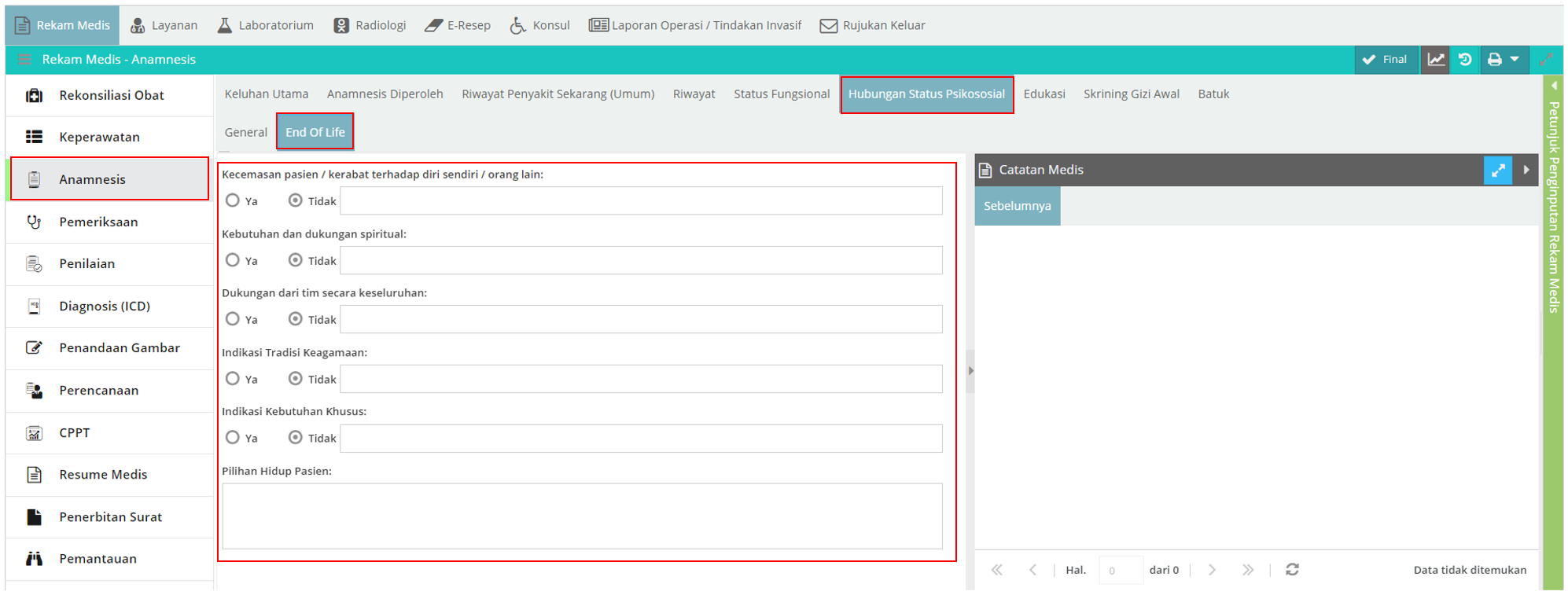
Task: Go to Batuk subtab
Action: [1213, 94]
